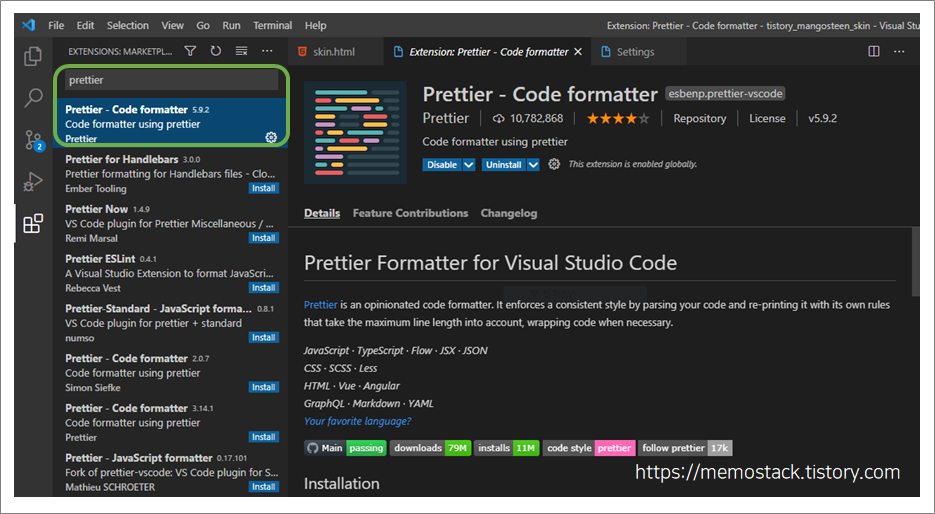Screen dimensions: 935x514
Task: Open Source Control view with 2 changes
Action: click(x=34, y=140)
